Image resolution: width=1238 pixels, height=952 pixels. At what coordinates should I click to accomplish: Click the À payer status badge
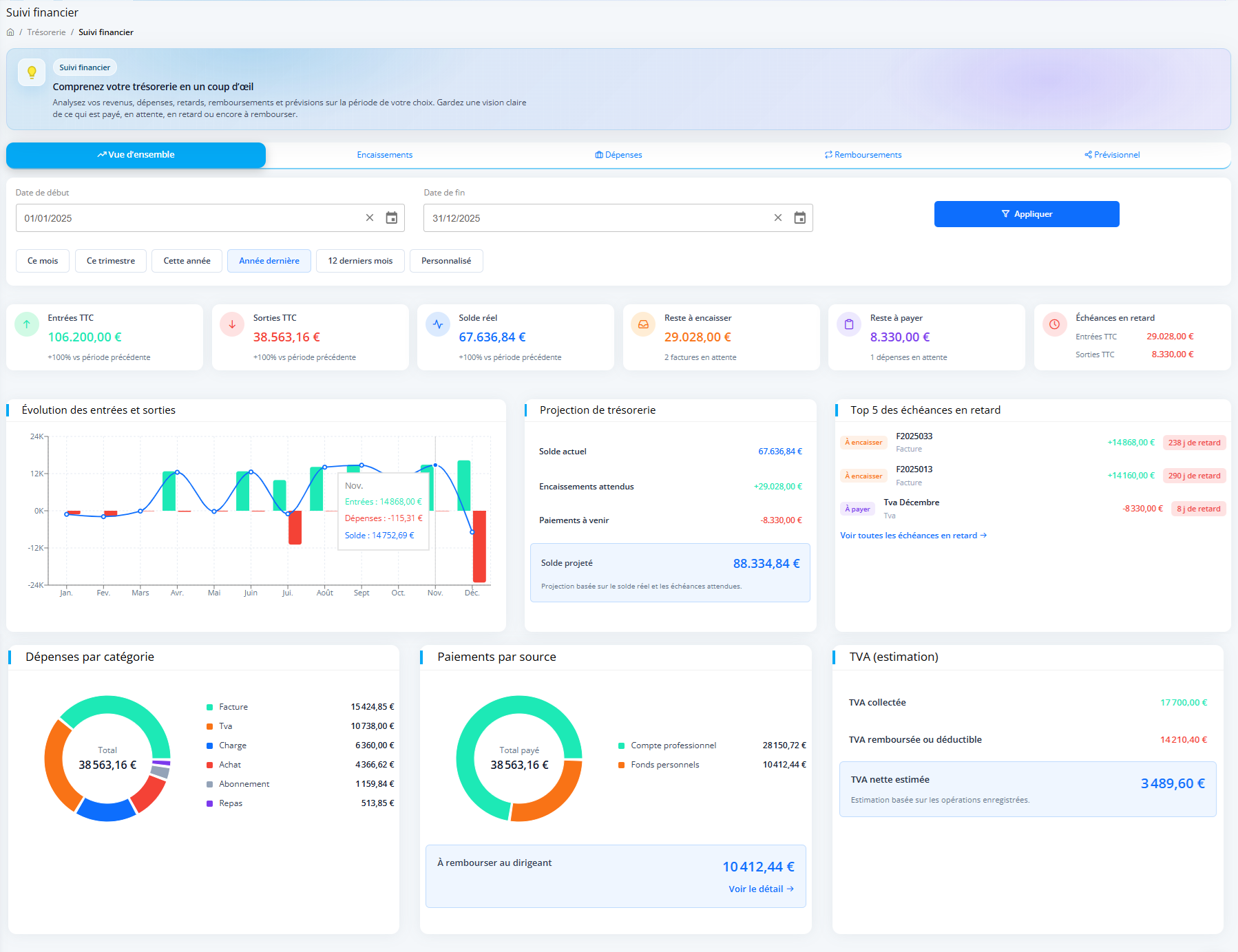click(857, 509)
